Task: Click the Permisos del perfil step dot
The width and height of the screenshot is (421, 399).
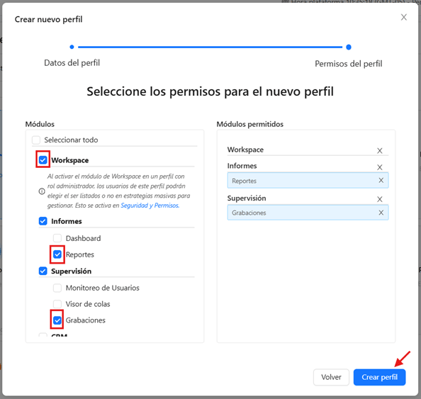Action: 349,47
